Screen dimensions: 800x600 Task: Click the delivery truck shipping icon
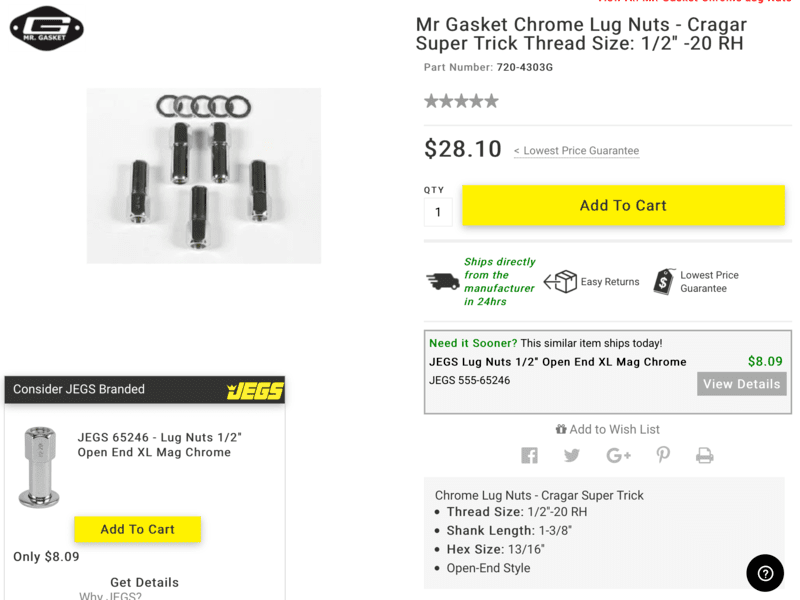click(x=442, y=282)
